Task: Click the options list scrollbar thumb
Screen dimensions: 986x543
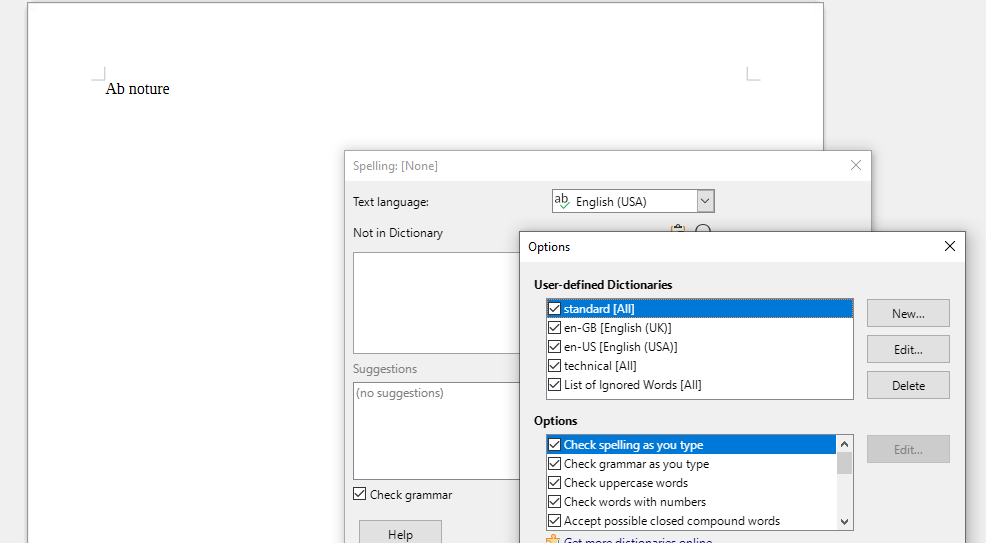Action: [845, 463]
